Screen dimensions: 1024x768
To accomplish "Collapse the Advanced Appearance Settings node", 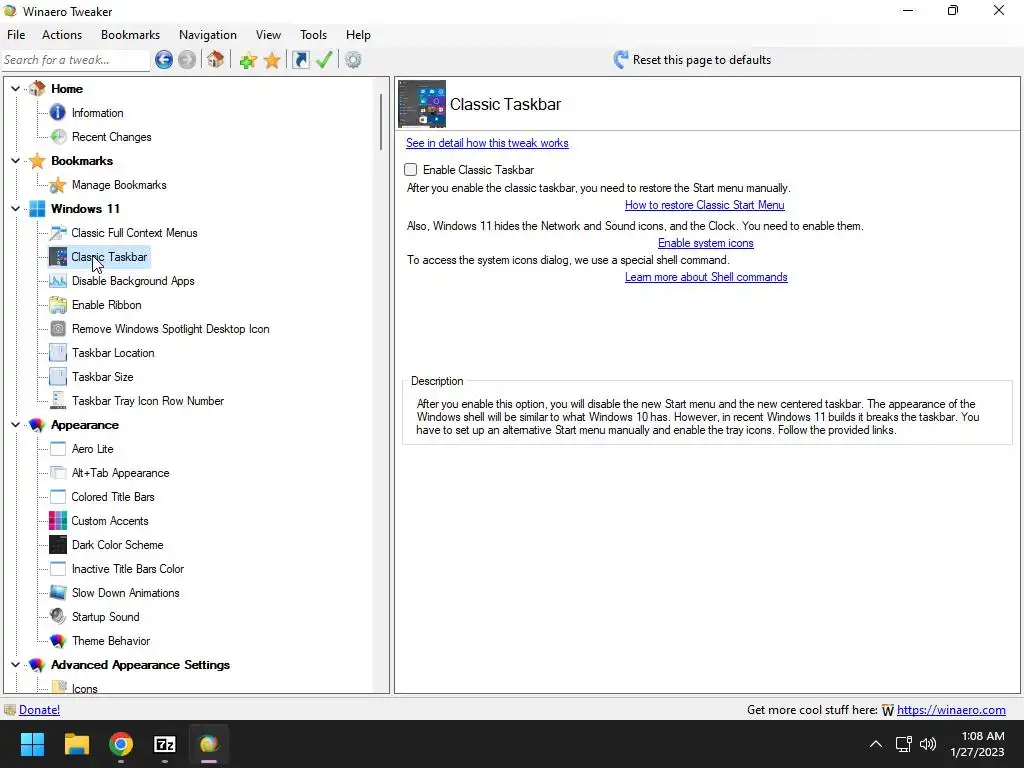I will 16,665.
